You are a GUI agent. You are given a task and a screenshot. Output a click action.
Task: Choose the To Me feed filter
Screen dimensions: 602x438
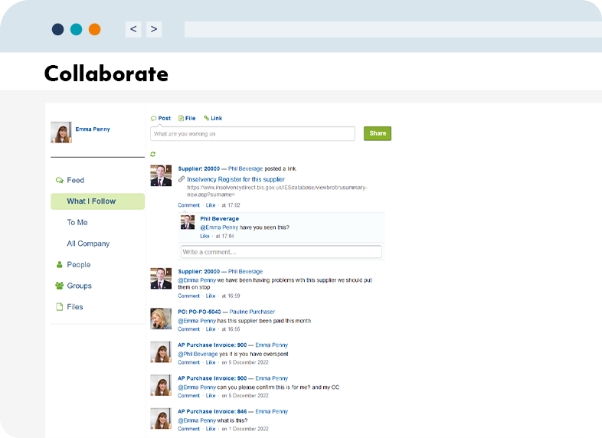click(77, 222)
